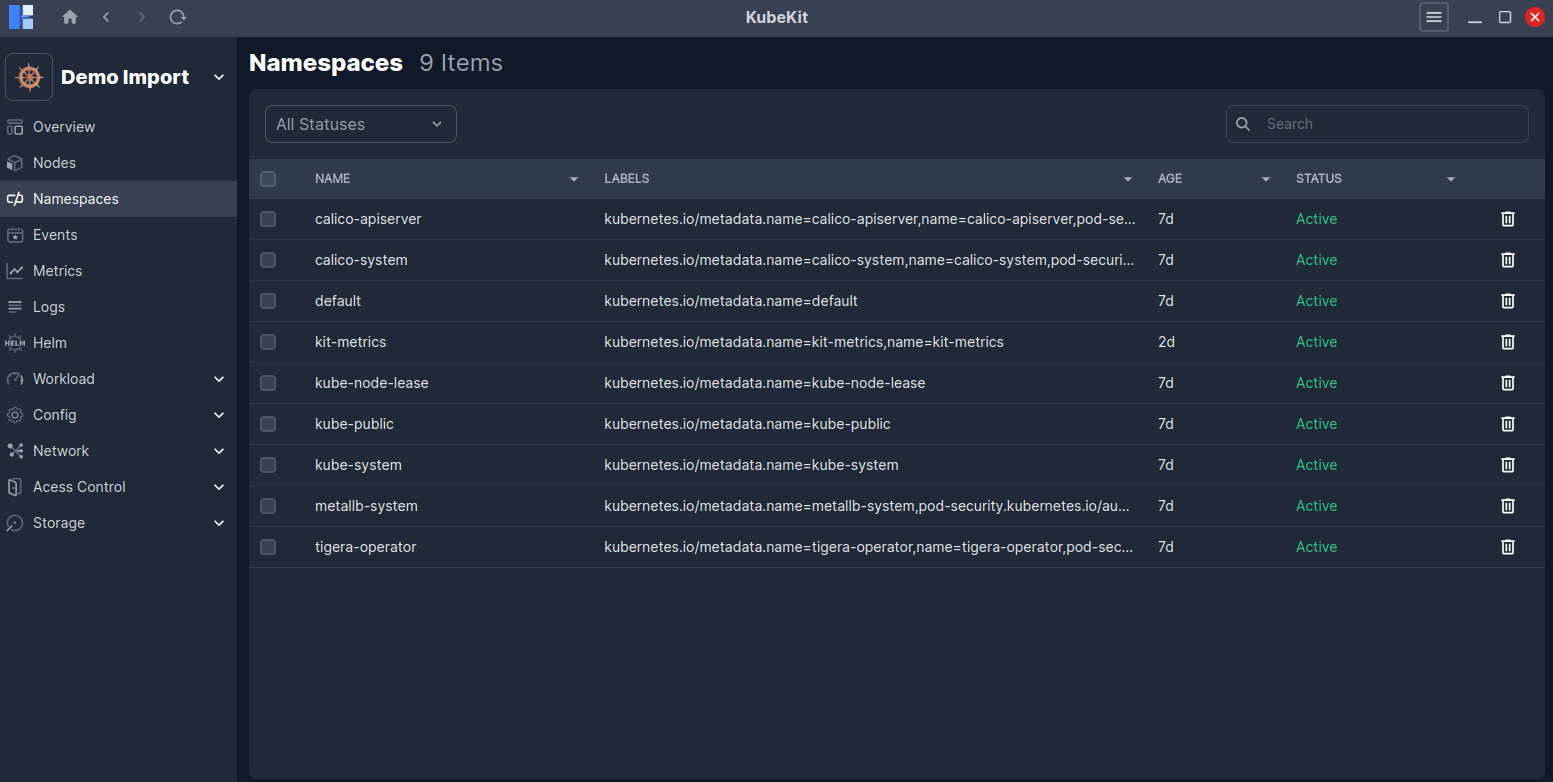Screen dimensions: 1553x782
Task: Open the Nodes section in sidebar
Action: pos(54,162)
